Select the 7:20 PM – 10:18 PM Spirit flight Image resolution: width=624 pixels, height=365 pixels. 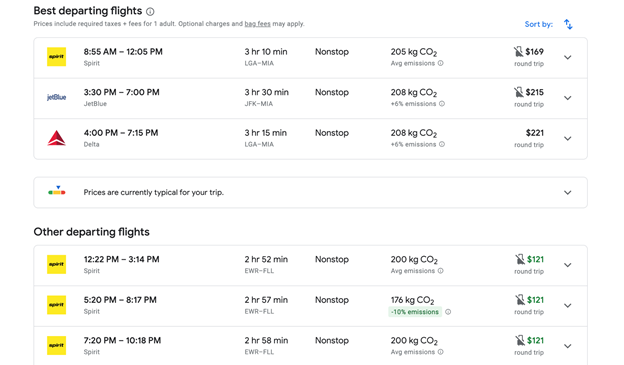coord(310,345)
